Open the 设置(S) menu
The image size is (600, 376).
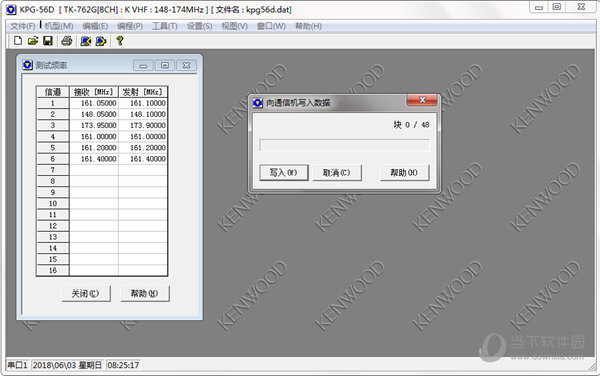(x=199, y=26)
